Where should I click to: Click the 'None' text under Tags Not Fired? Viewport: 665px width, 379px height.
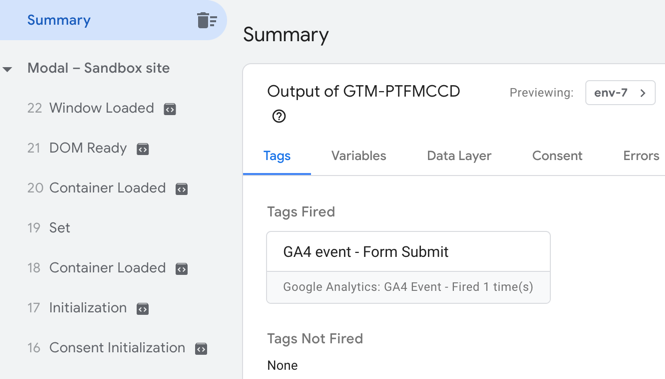[282, 365]
